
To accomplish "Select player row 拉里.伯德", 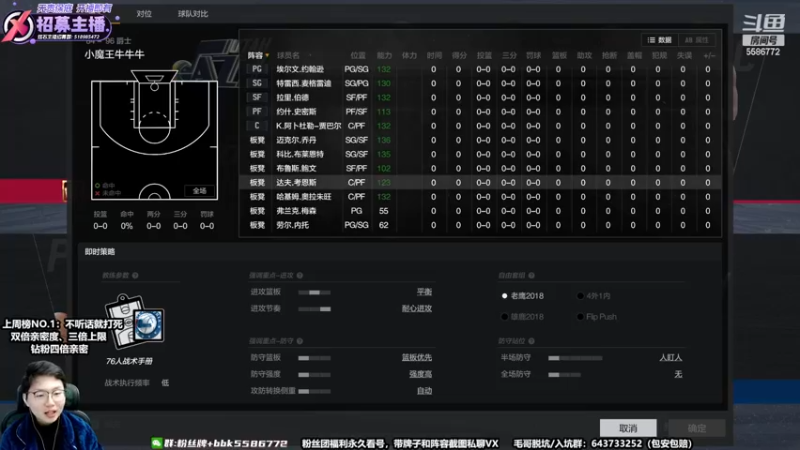I will (480, 97).
